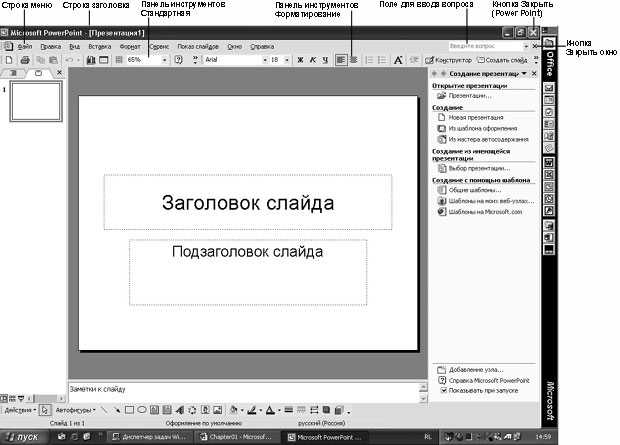Click the Fill Color bucket

233,410
